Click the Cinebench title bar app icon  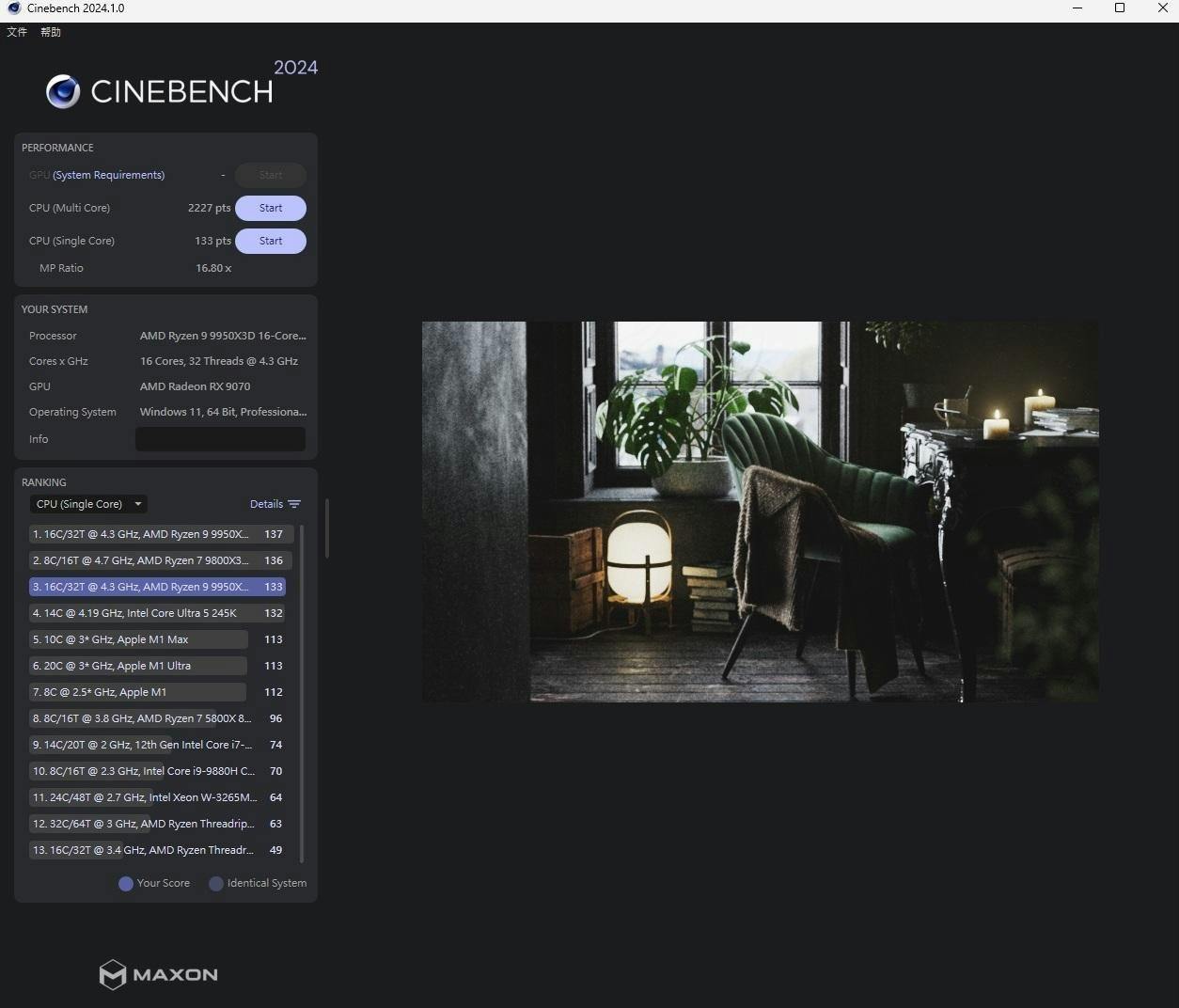pos(14,8)
